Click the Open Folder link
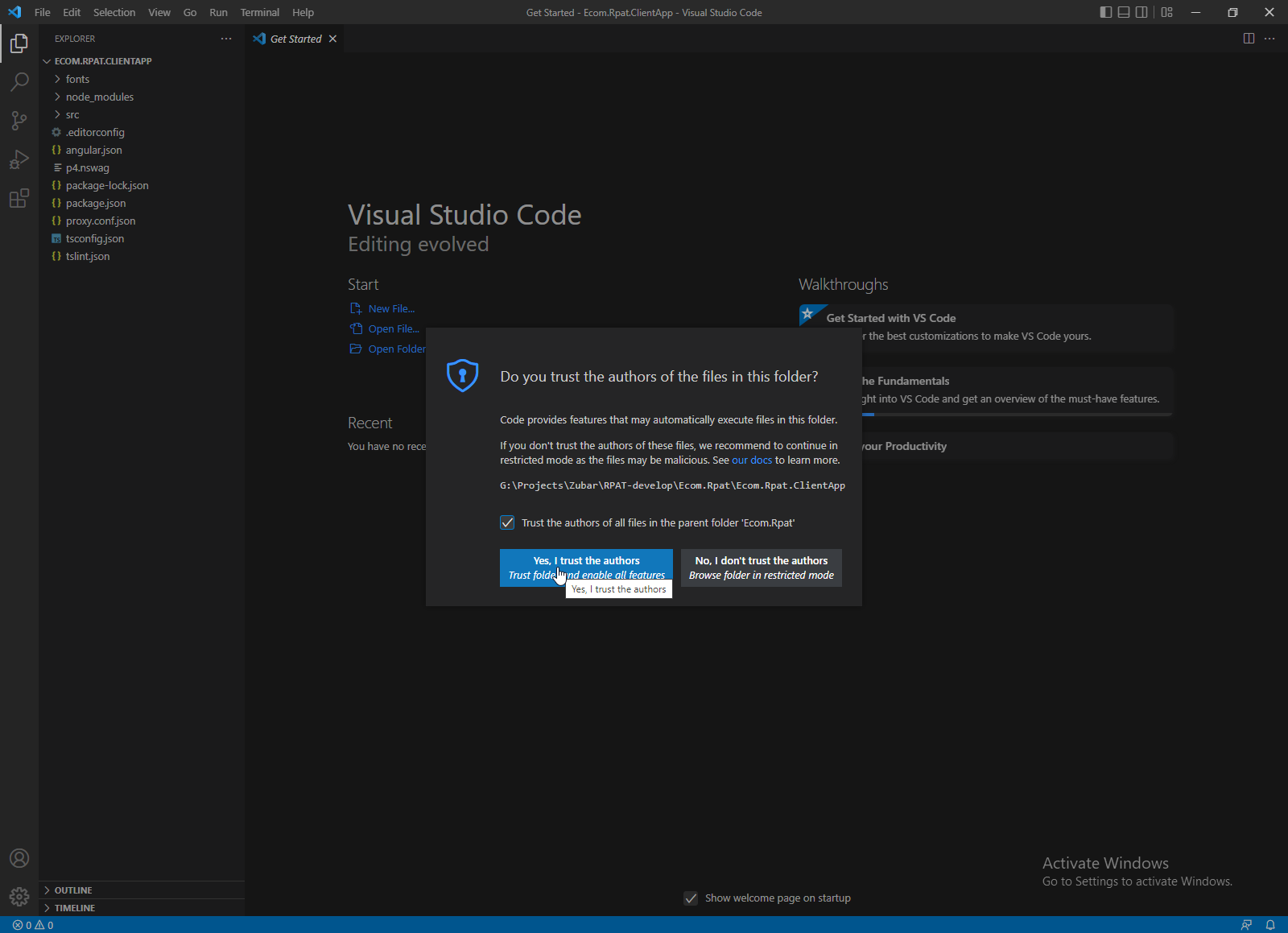This screenshot has width=1288, height=933. tap(397, 349)
